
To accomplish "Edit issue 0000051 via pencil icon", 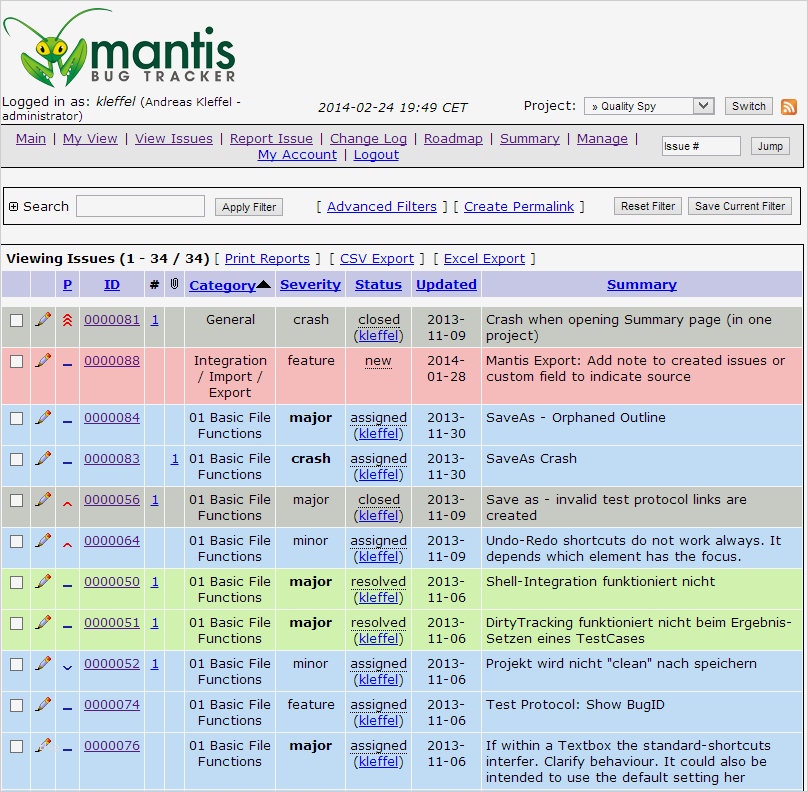I will coord(43,622).
